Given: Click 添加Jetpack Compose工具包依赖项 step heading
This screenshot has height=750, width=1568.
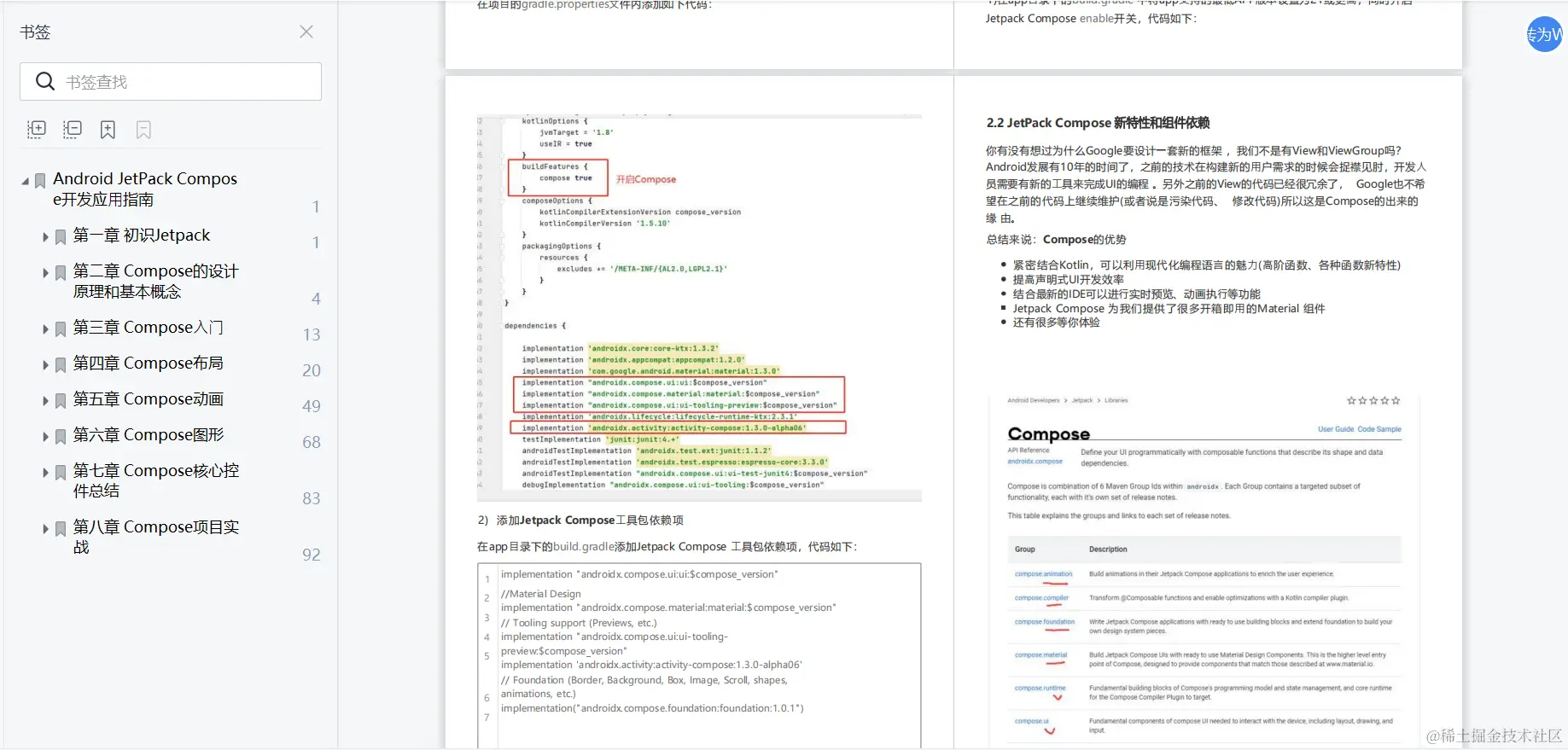Looking at the screenshot, I should tap(590, 520).
